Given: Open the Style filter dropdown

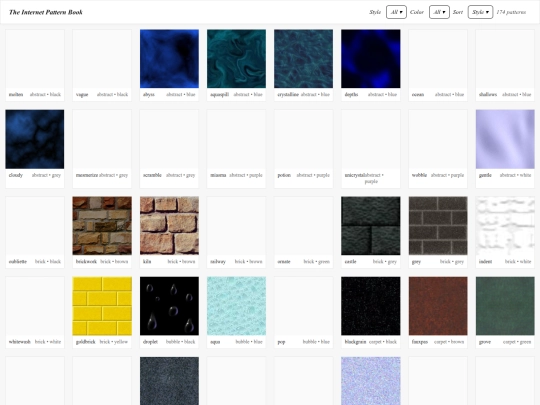Looking at the screenshot, I should click(x=396, y=12).
